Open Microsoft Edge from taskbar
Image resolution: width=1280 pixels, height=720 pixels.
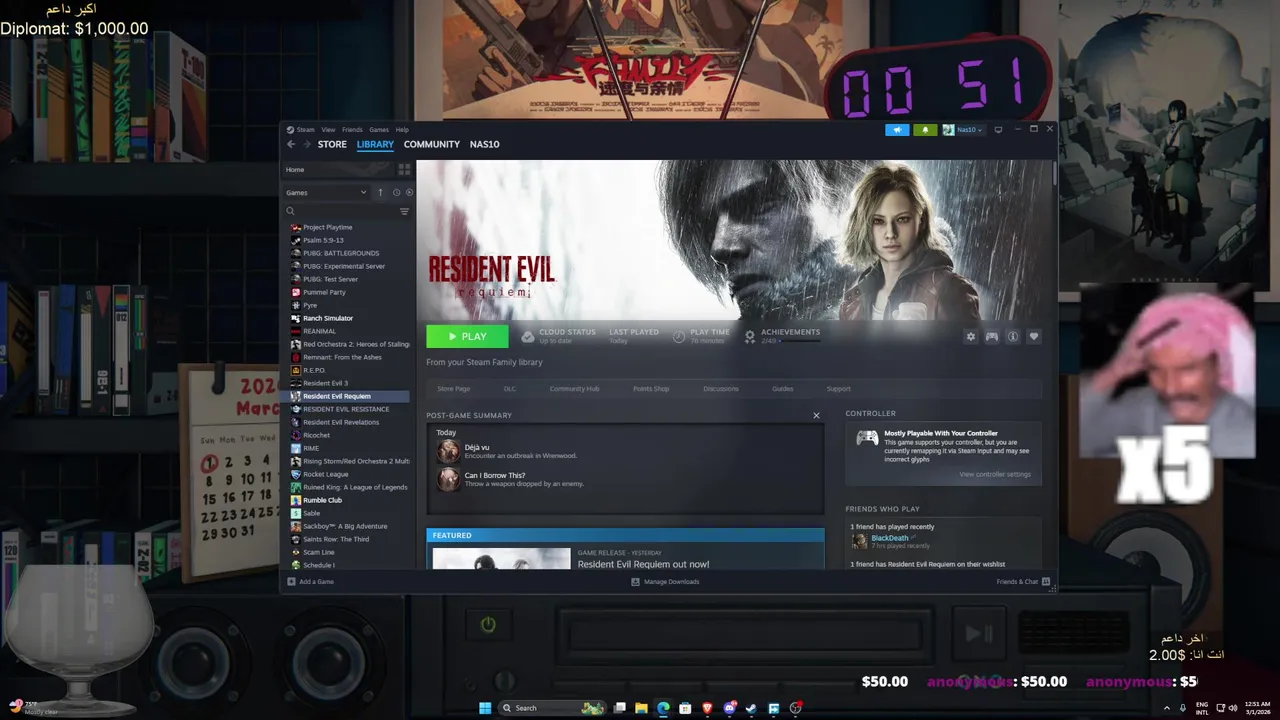pyautogui.click(x=663, y=708)
